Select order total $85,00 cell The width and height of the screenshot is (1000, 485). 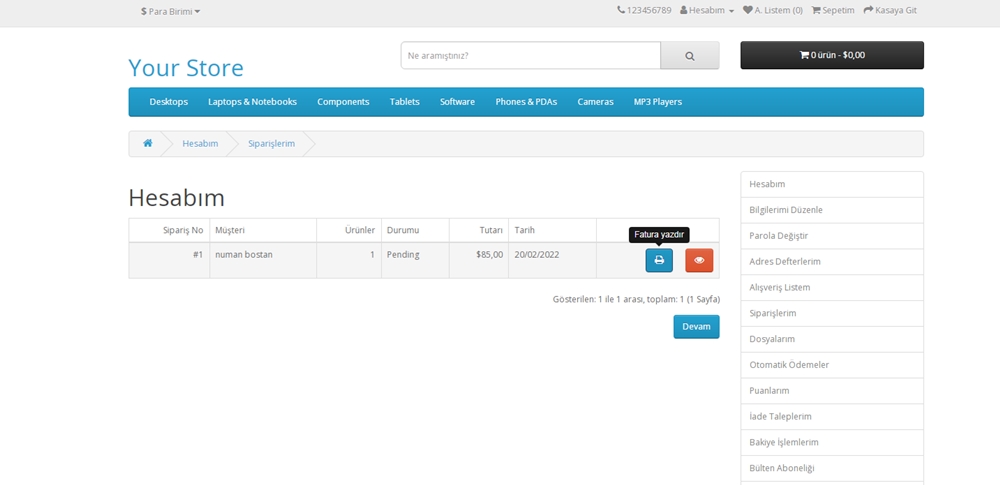coord(478,260)
